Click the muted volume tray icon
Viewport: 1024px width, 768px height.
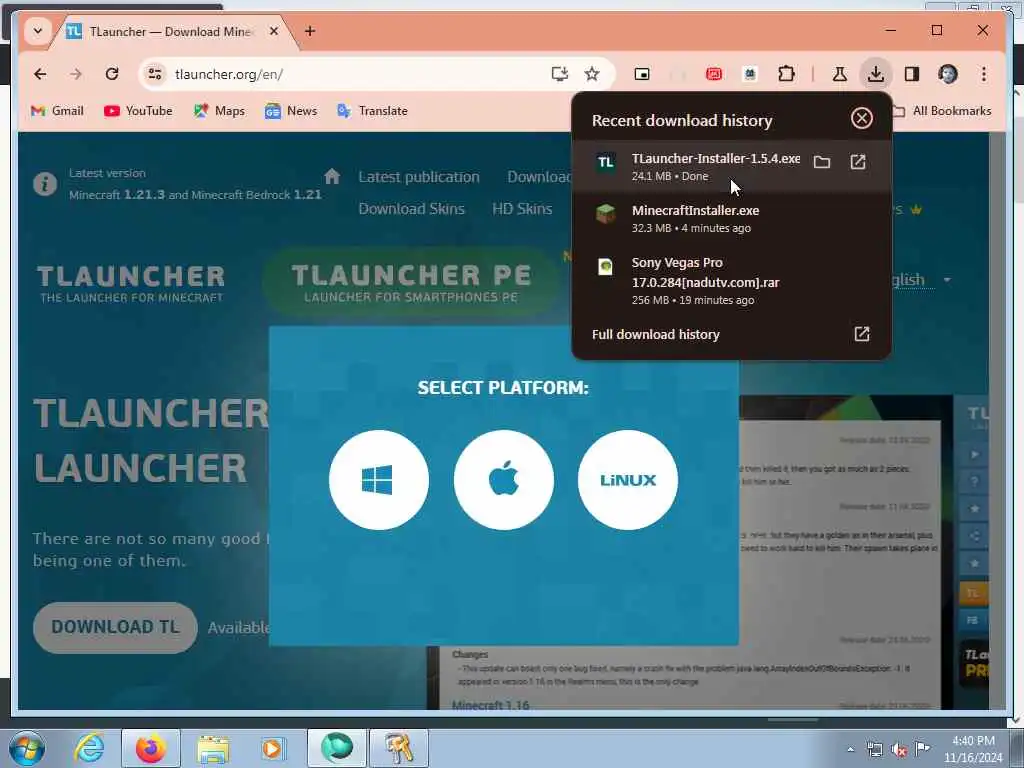899,750
